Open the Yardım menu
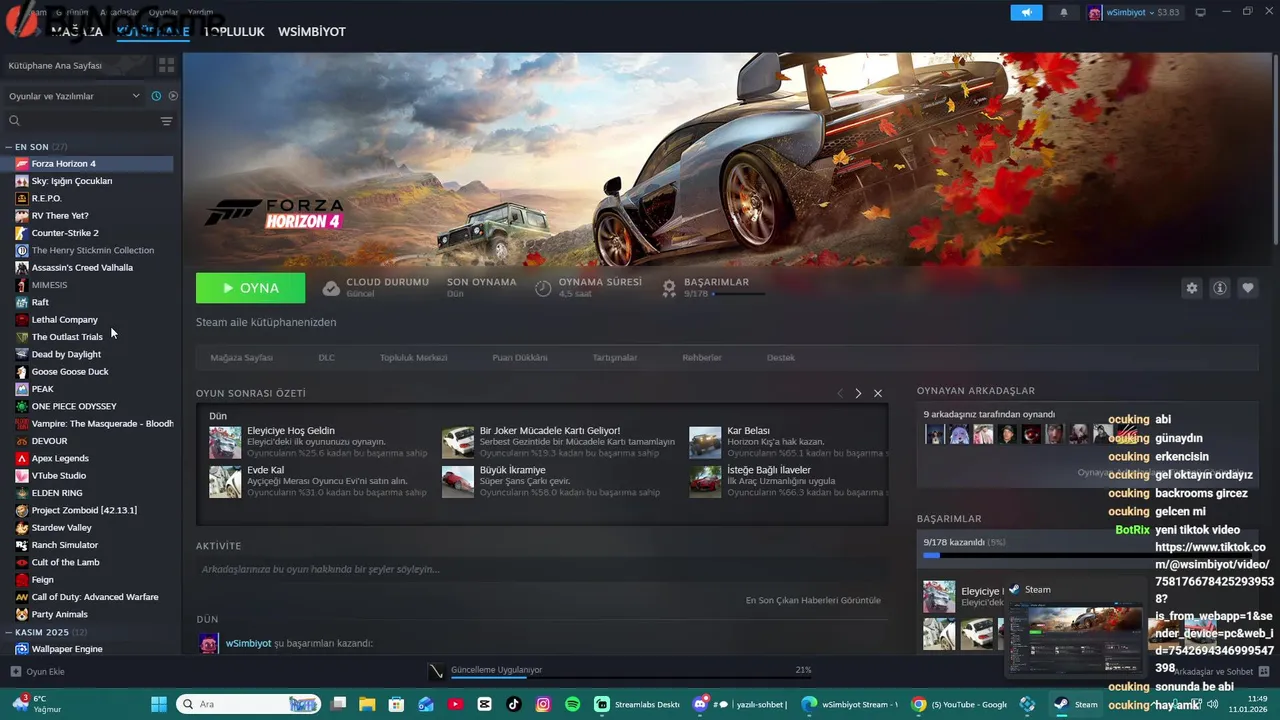The image size is (1280, 720). [200, 12]
